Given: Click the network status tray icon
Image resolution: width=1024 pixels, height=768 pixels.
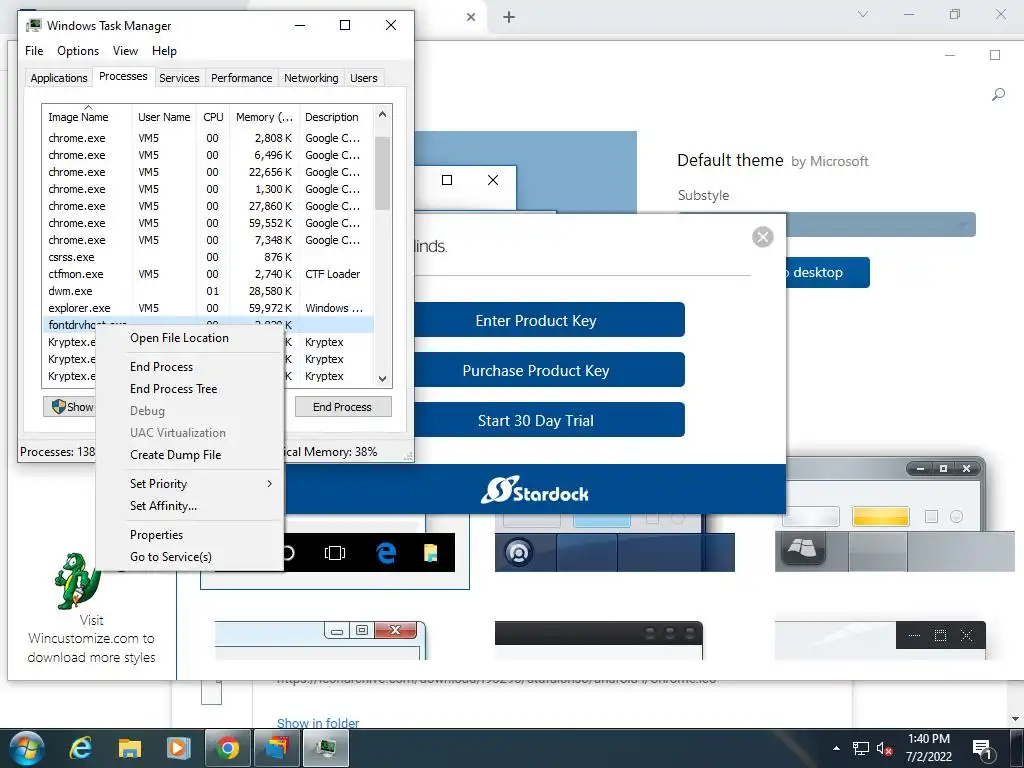Looking at the screenshot, I should 861,748.
